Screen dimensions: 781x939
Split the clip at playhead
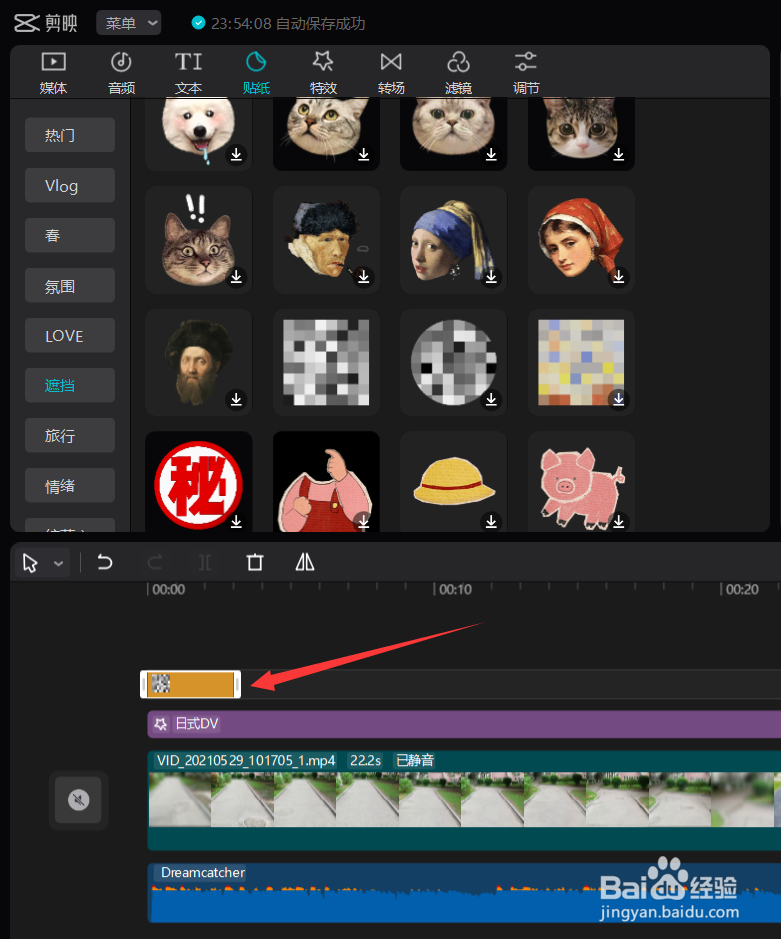(x=205, y=562)
